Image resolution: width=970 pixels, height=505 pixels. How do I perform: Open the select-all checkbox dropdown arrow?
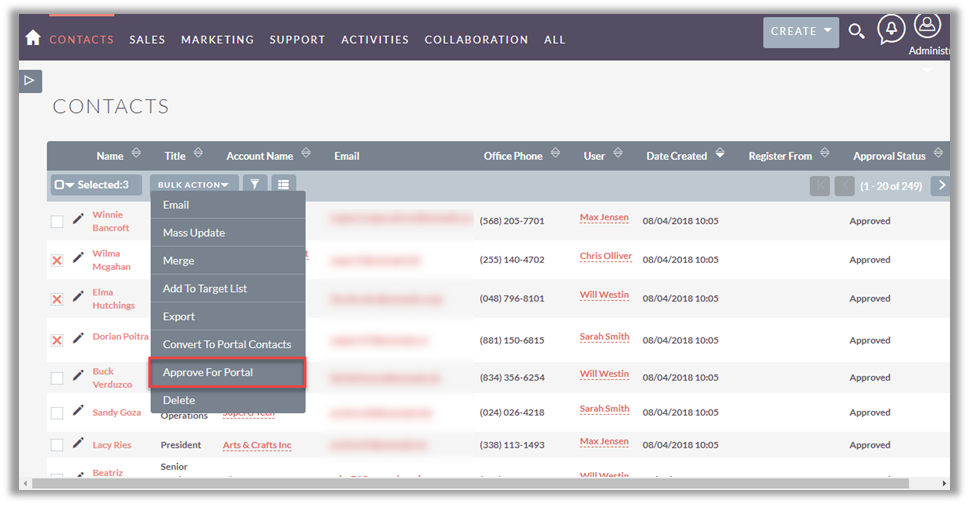tap(70, 185)
